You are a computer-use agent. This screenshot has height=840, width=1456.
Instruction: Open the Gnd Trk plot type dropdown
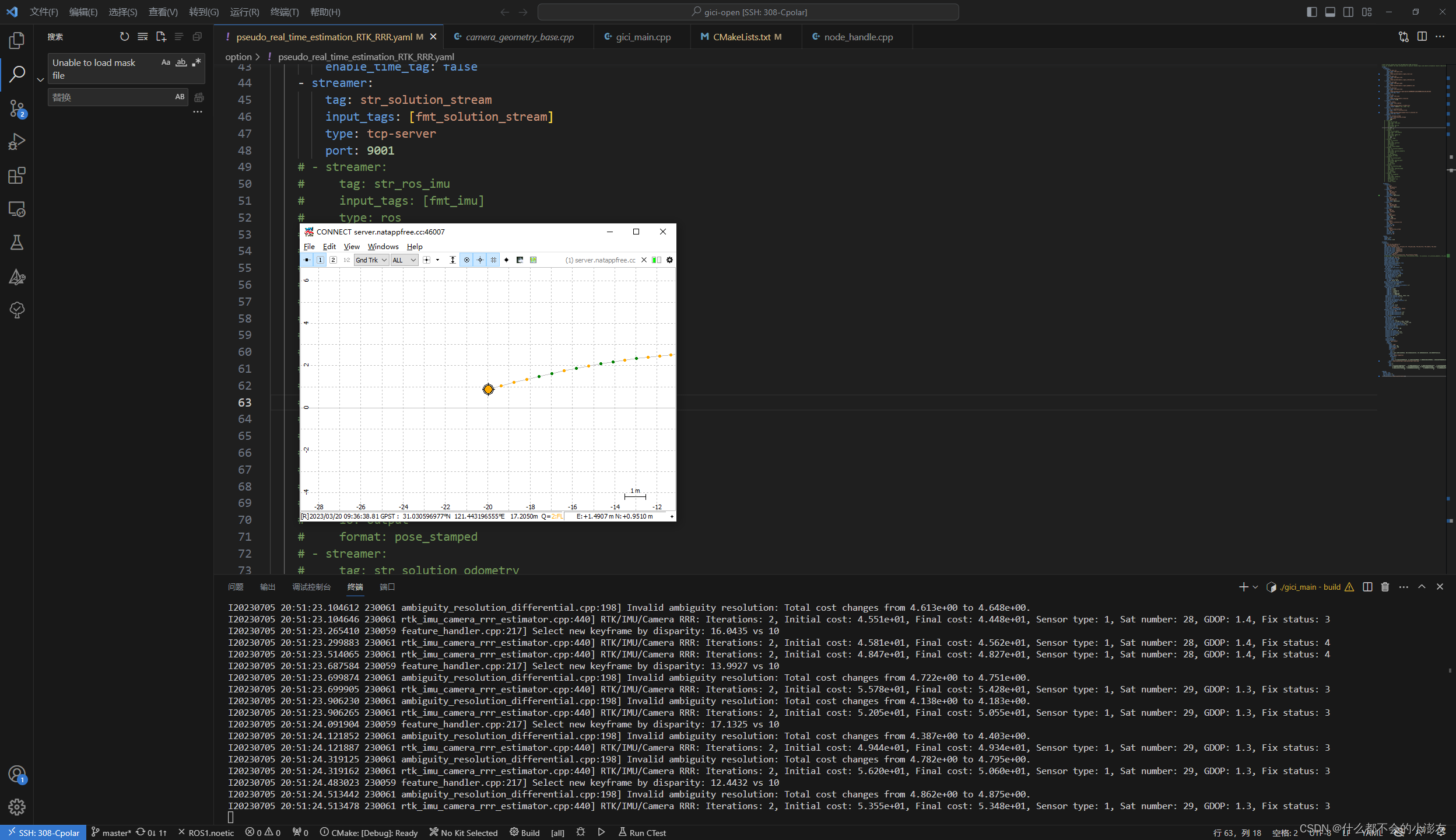click(371, 260)
